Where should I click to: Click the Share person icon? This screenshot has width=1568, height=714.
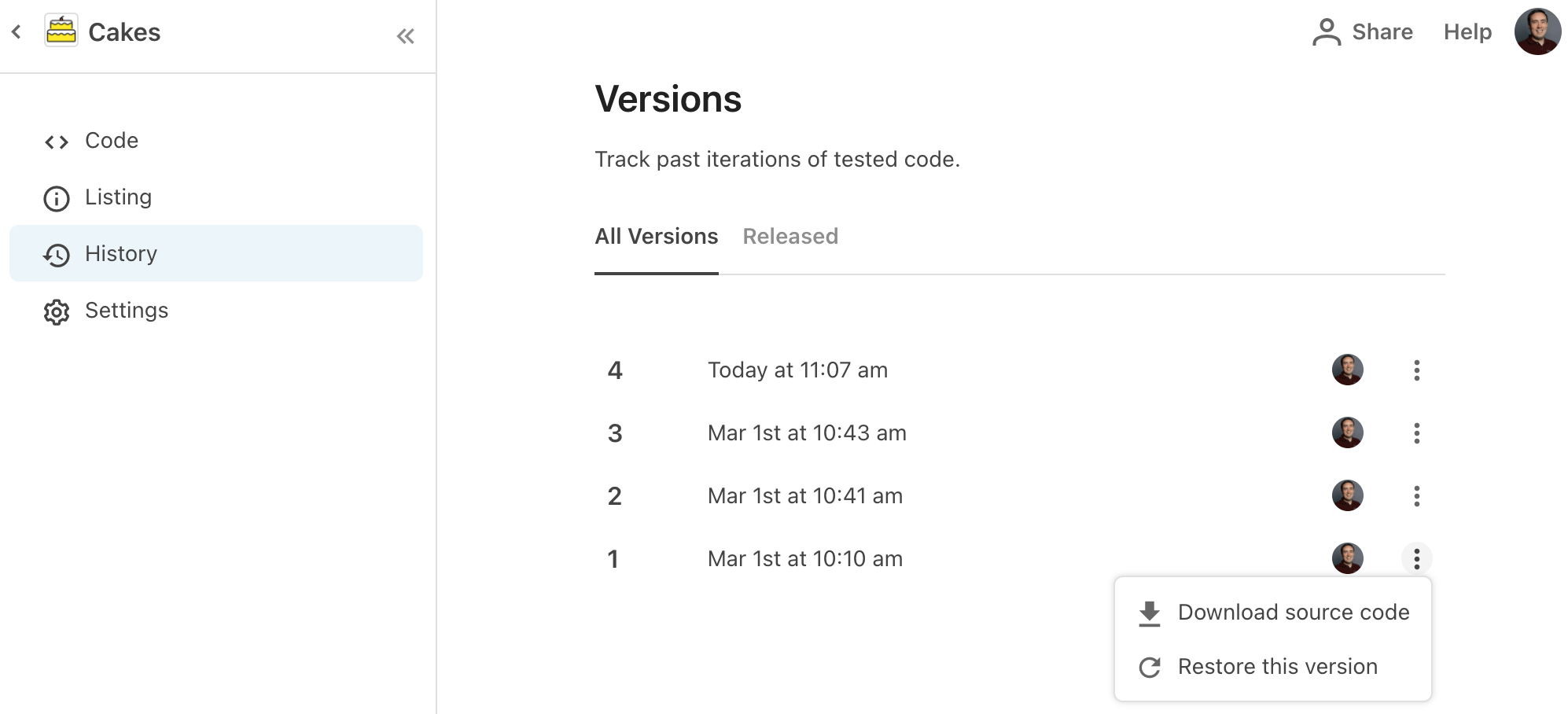(x=1327, y=31)
